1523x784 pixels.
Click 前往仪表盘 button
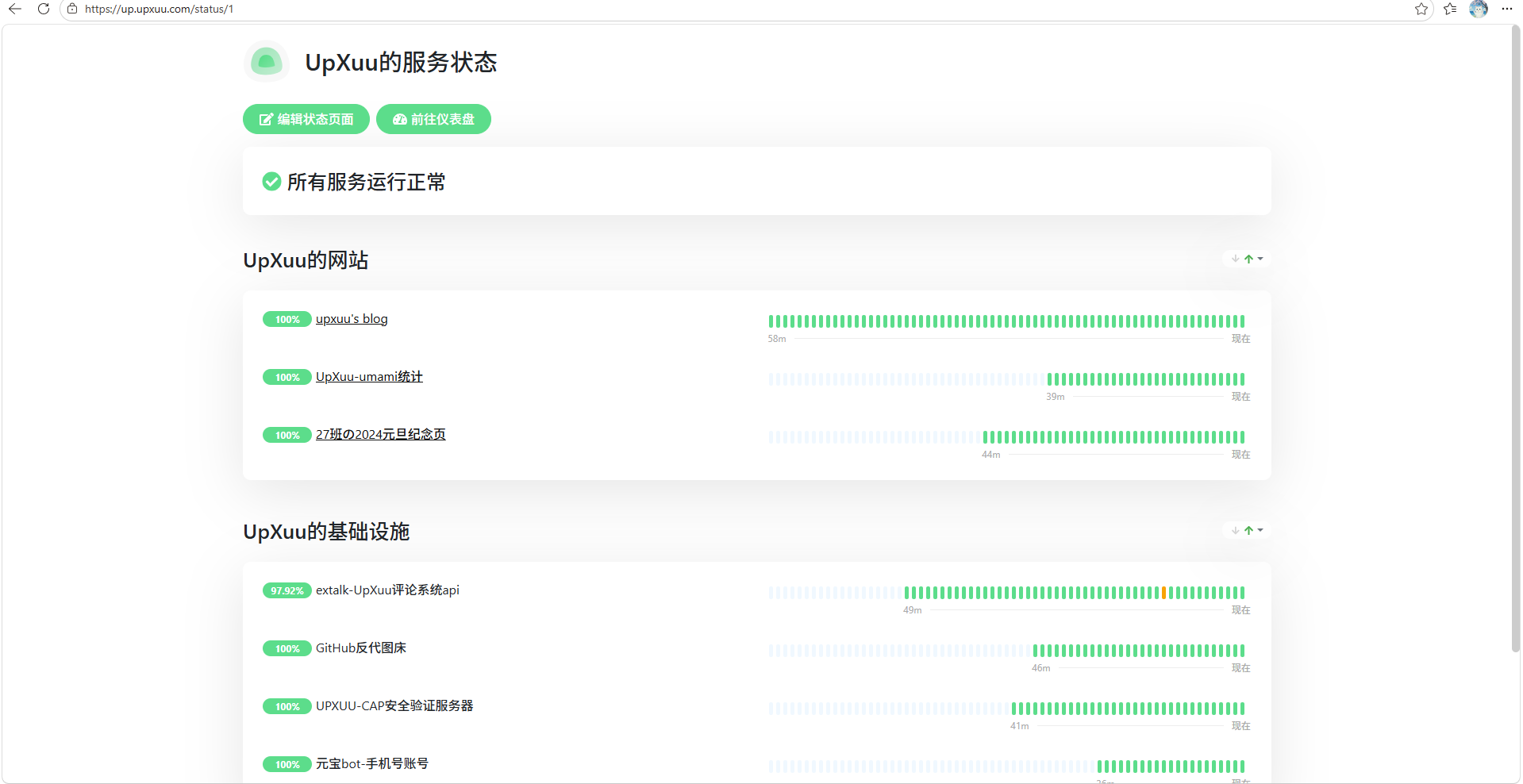(433, 119)
